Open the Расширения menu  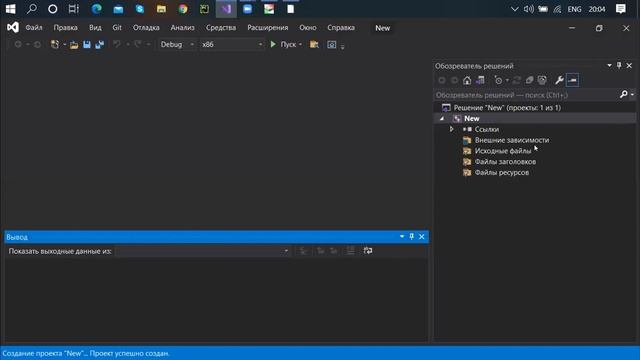click(x=268, y=28)
